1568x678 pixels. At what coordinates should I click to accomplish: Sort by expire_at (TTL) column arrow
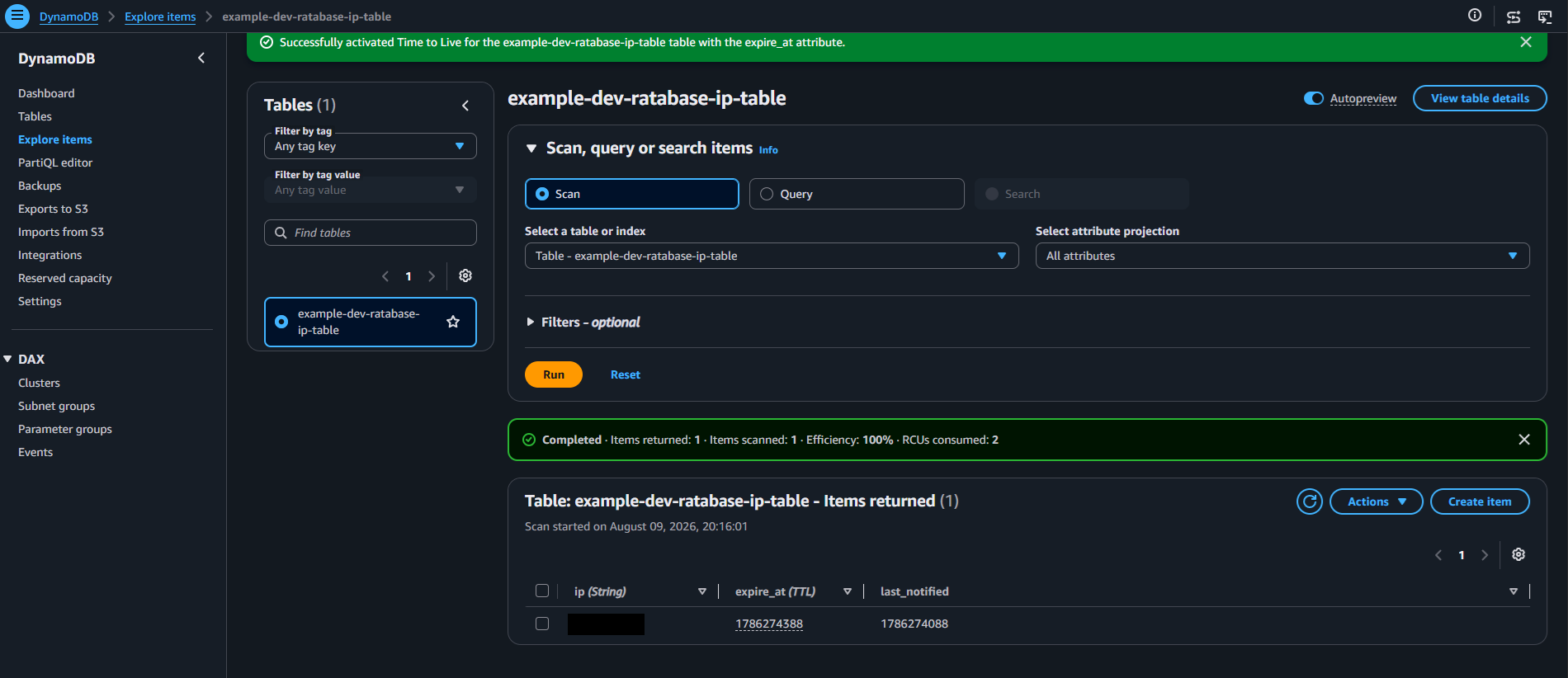click(848, 591)
